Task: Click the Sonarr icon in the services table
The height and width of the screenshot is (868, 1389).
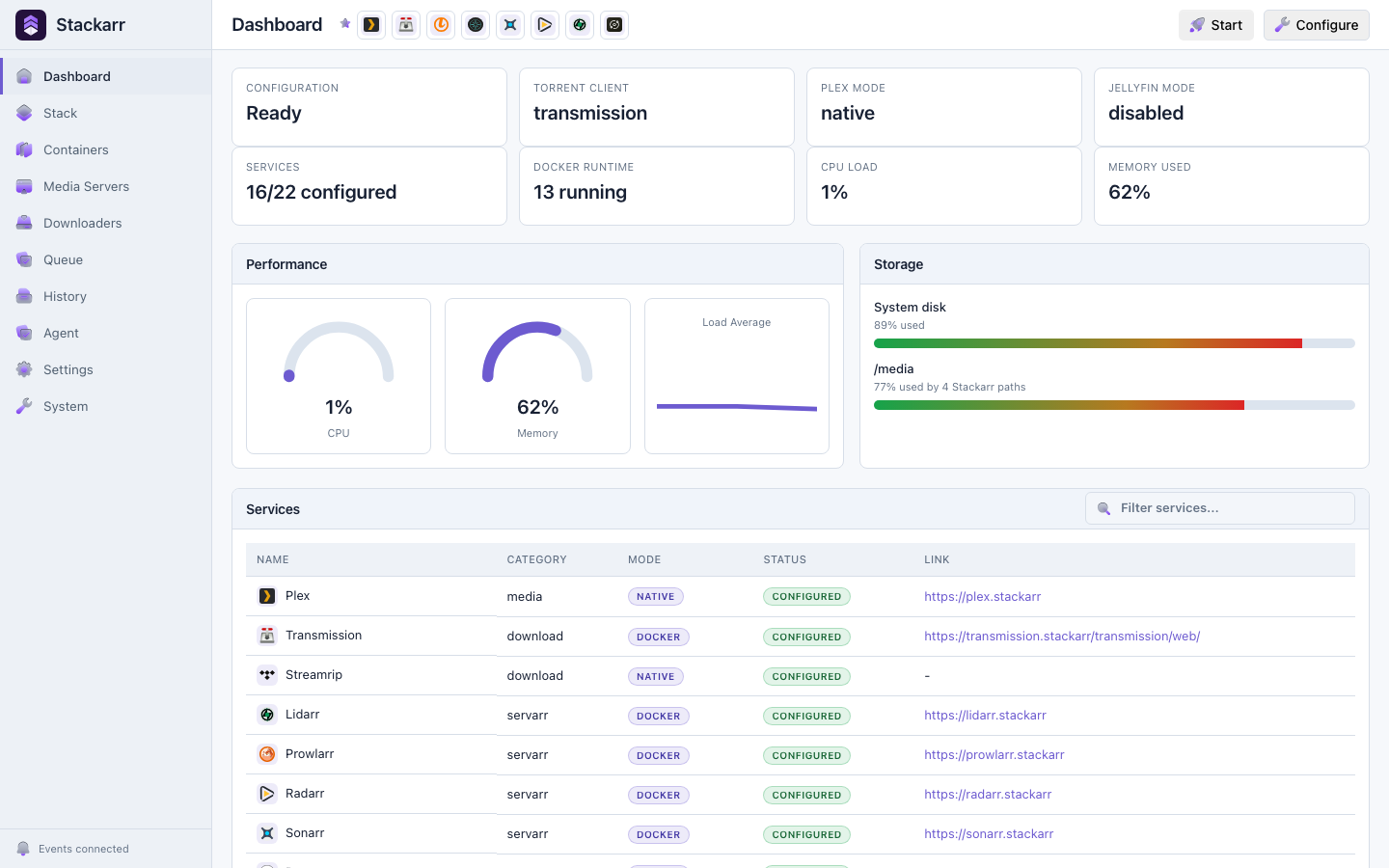Action: pyautogui.click(x=267, y=833)
